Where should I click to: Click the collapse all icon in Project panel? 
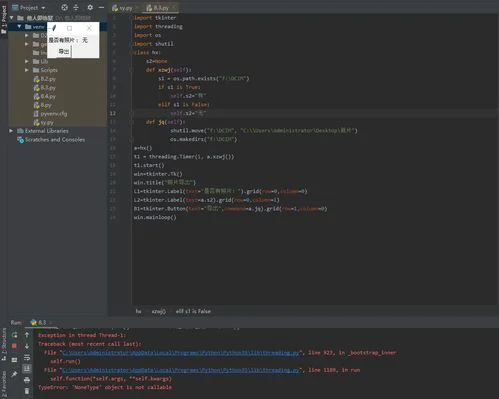coord(76,7)
